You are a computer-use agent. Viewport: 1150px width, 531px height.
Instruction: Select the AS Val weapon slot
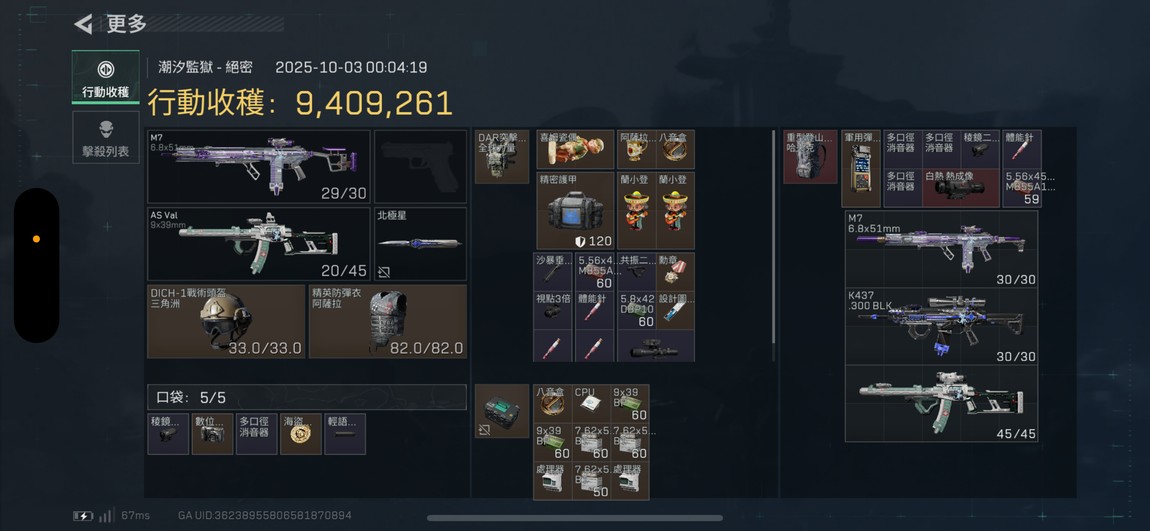coord(259,244)
